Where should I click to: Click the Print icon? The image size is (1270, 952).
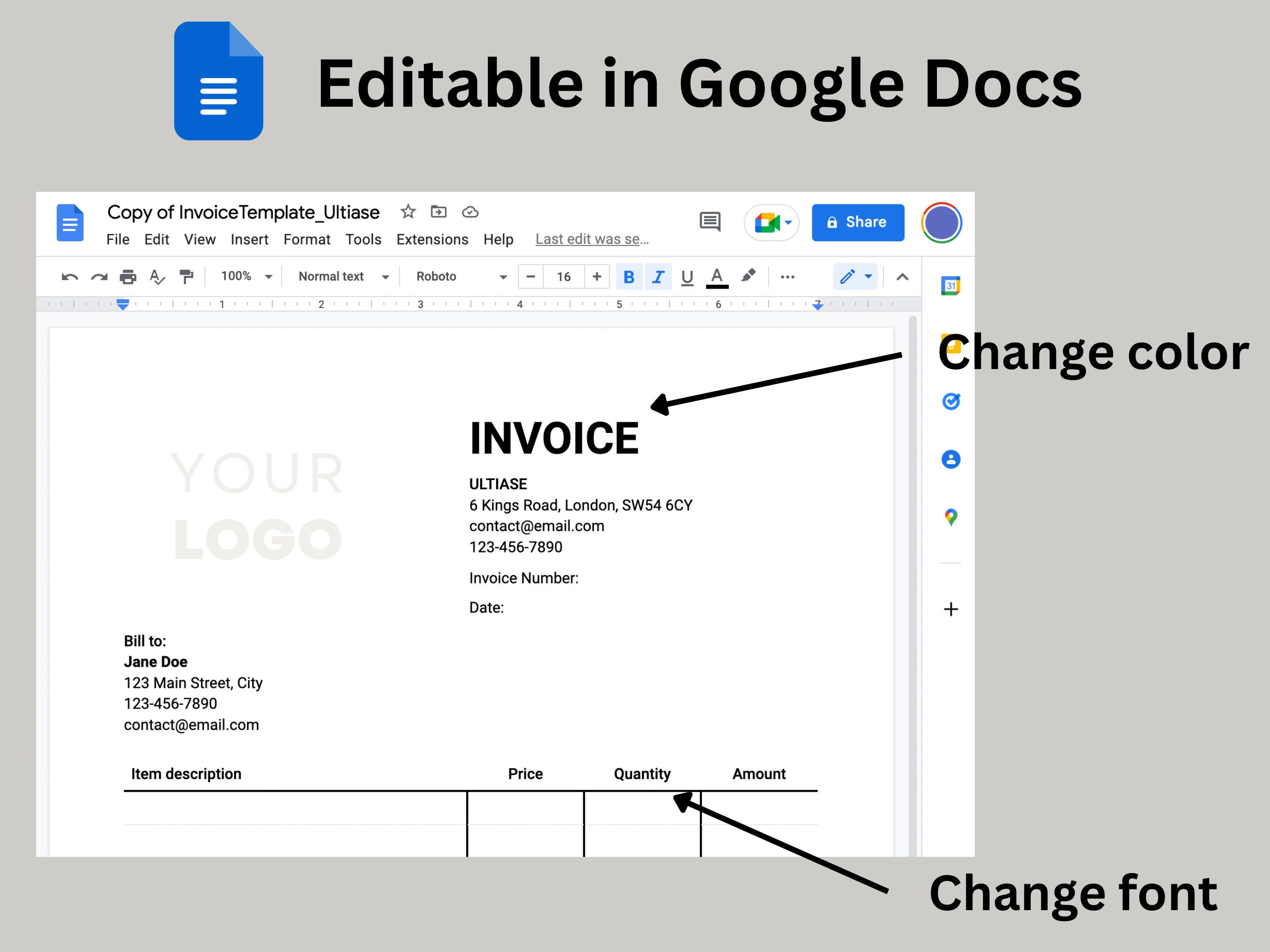[x=128, y=277]
